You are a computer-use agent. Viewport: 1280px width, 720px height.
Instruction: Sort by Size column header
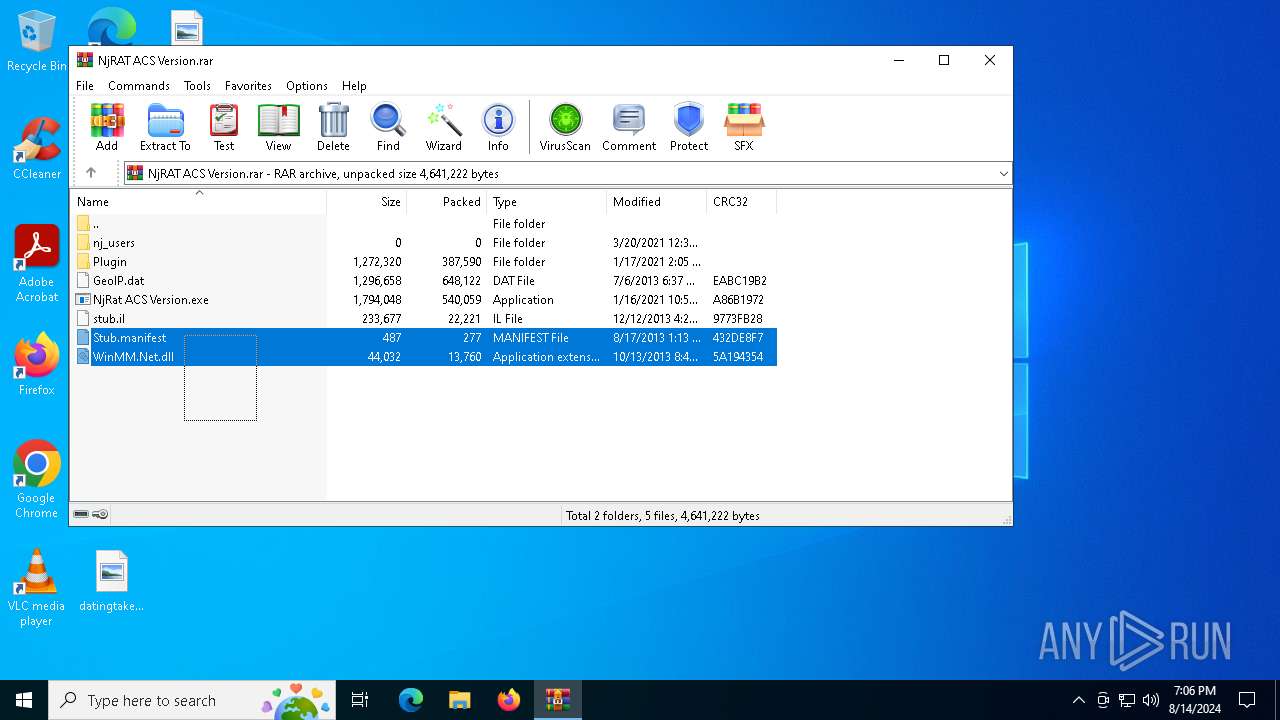[x=367, y=202]
